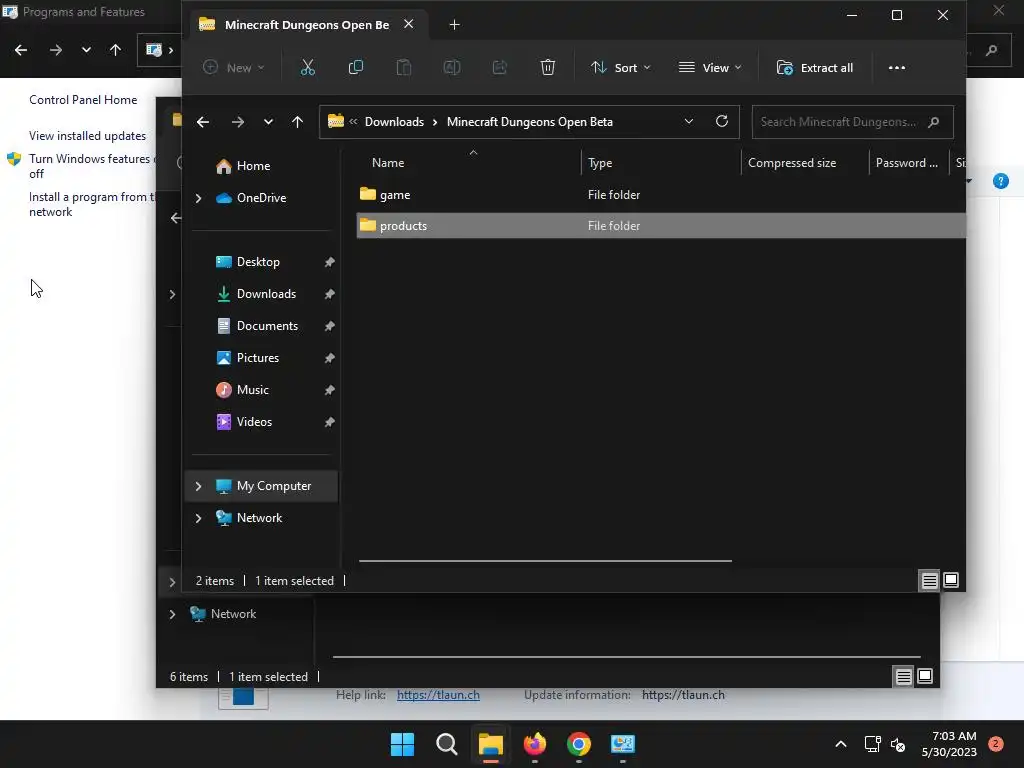Click Downloads in the address breadcrumb
This screenshot has width=1024, height=768.
394,121
